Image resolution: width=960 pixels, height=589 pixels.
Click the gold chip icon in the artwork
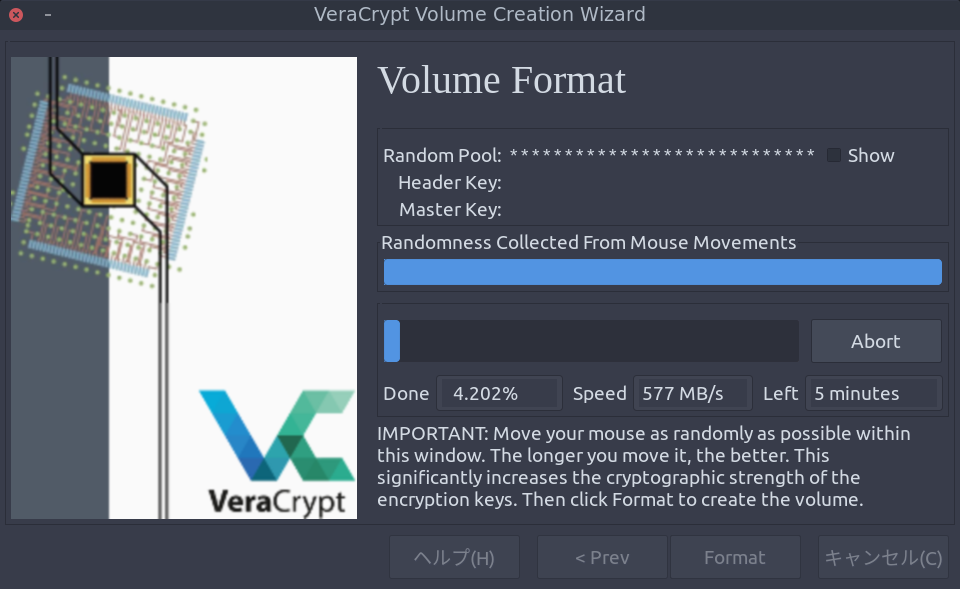107,179
